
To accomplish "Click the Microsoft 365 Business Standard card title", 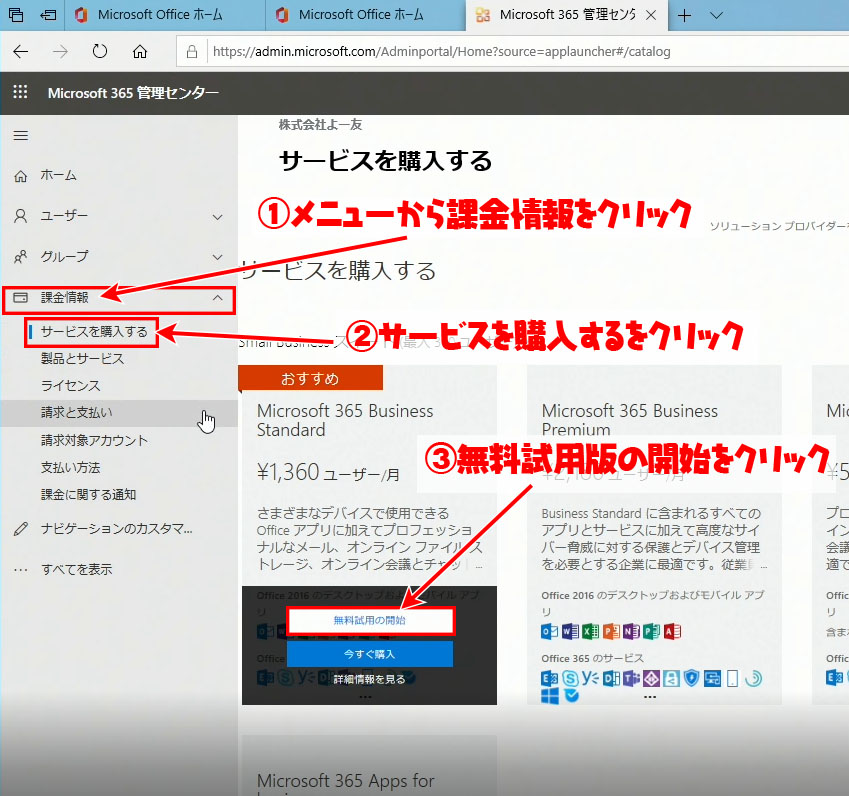I will tap(345, 420).
